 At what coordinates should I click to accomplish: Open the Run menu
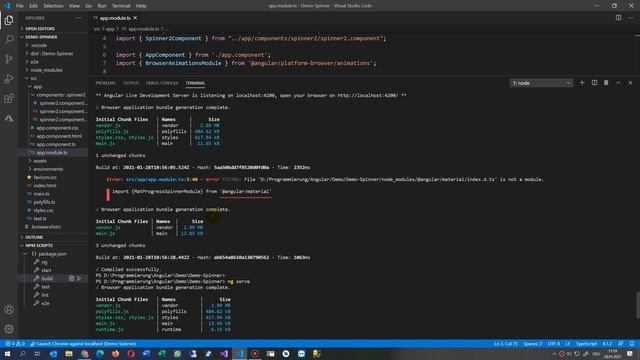click(102, 6)
